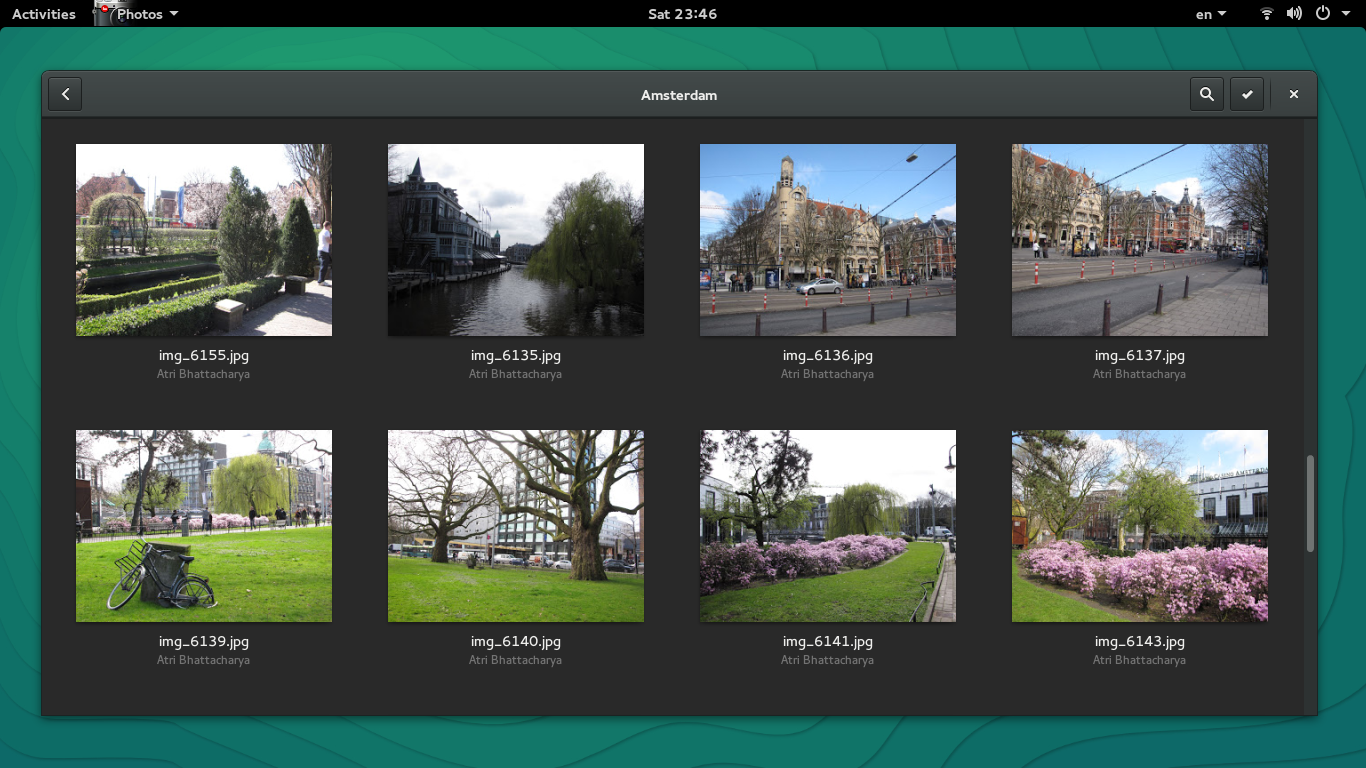View the street scene img_6136.jpg
The height and width of the screenshot is (768, 1366).
[827, 239]
